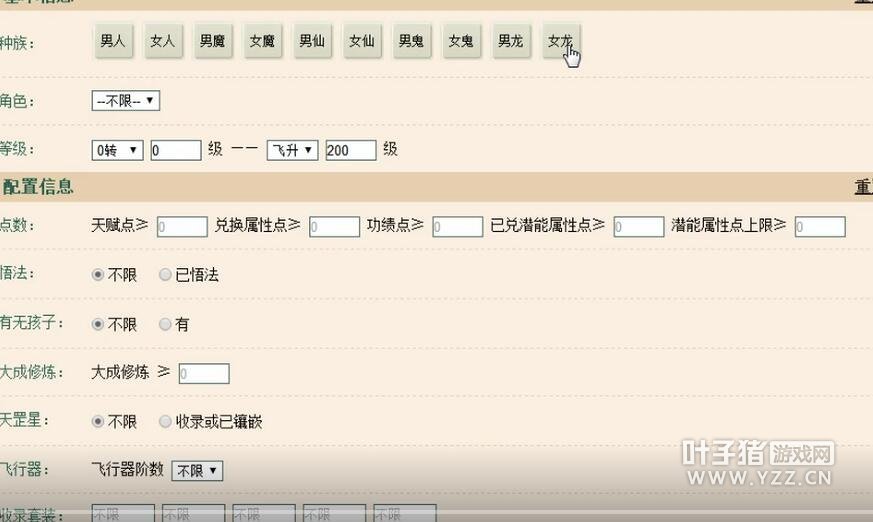Click the 功绩点 input field

[x=457, y=227]
